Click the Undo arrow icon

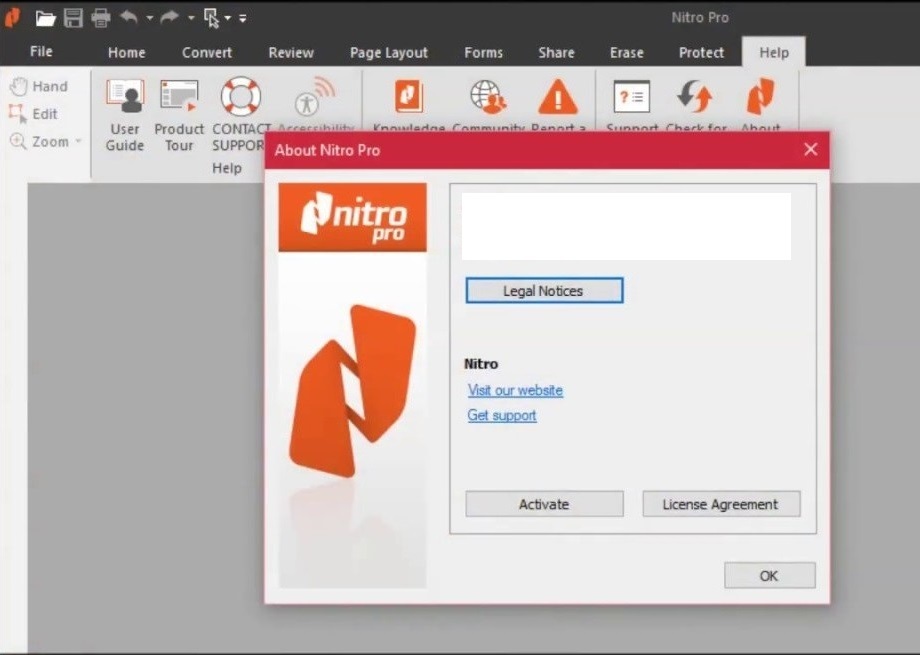coord(129,18)
